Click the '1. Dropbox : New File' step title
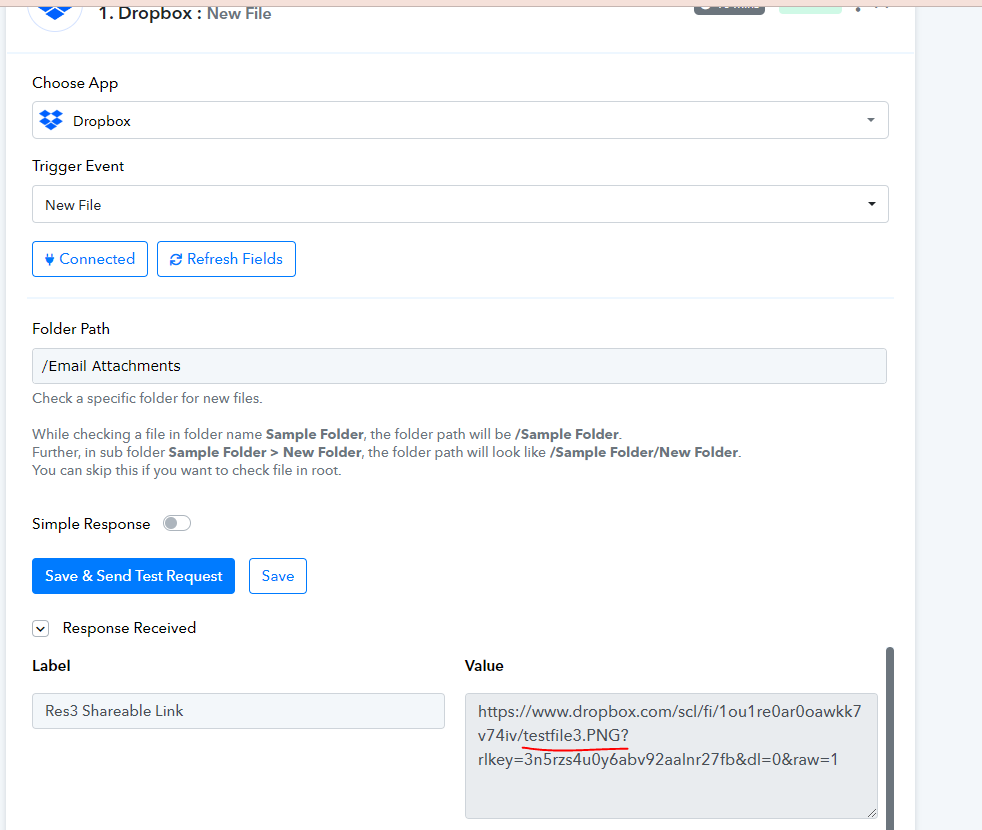982x830 pixels. coord(185,13)
